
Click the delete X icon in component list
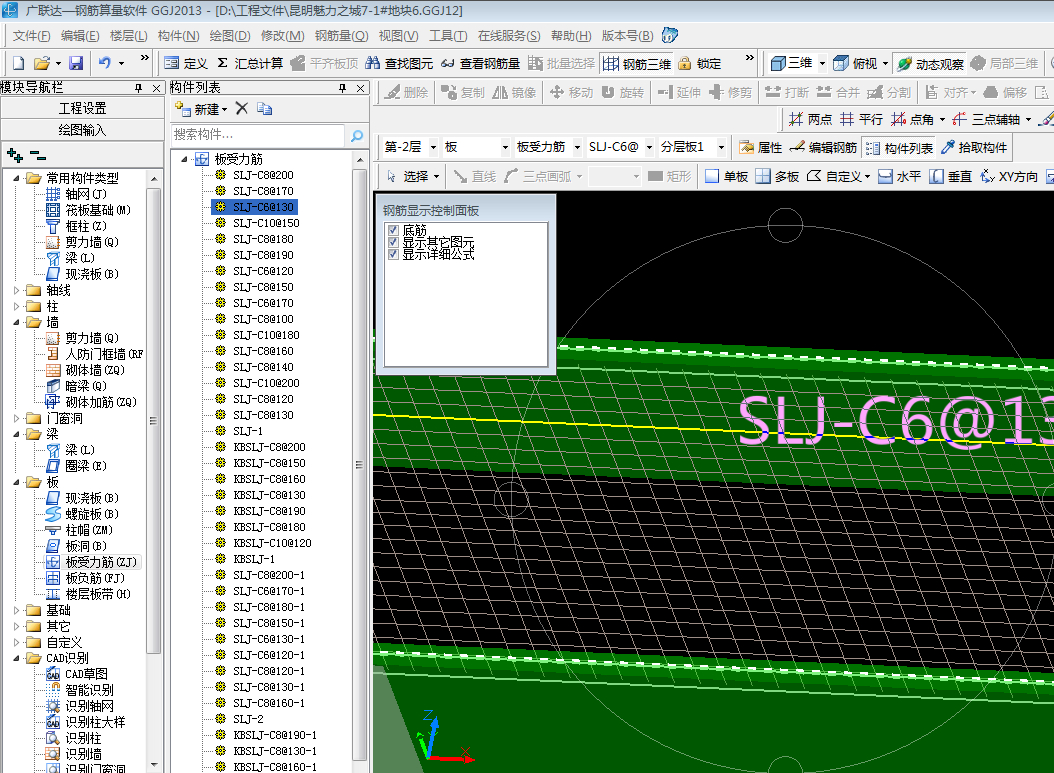click(242, 108)
